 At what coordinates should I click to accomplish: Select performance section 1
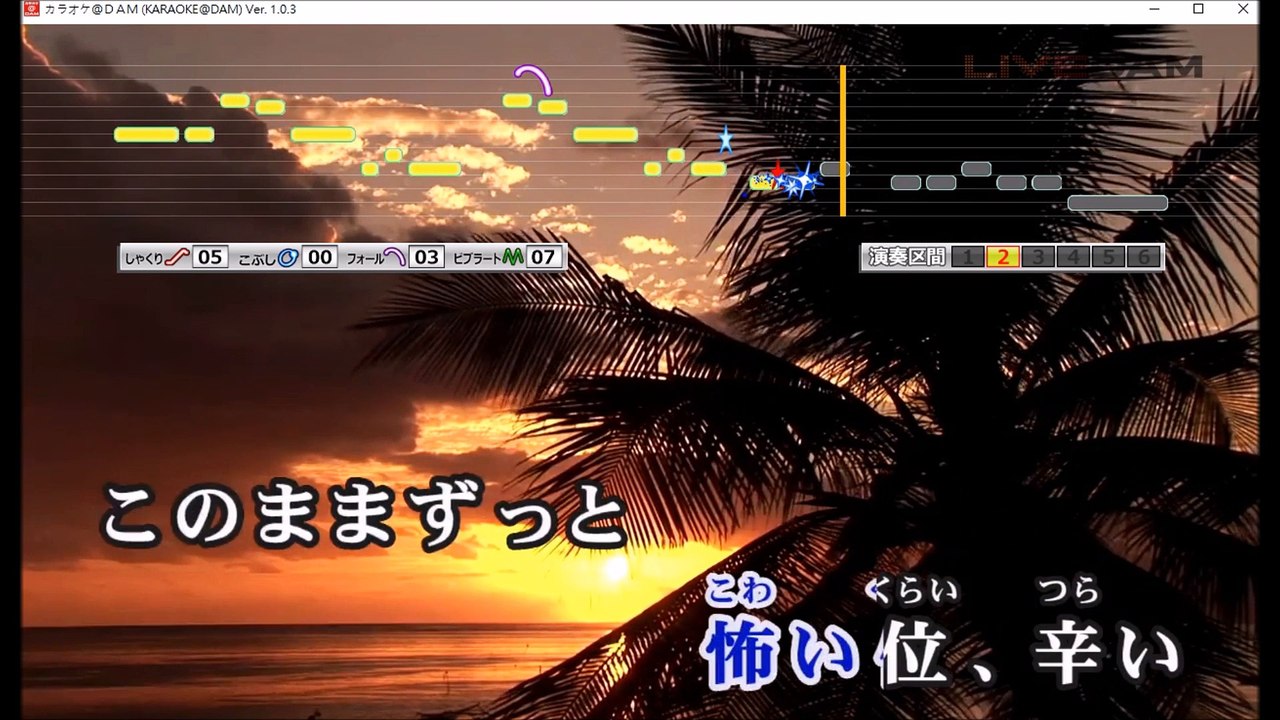click(967, 257)
